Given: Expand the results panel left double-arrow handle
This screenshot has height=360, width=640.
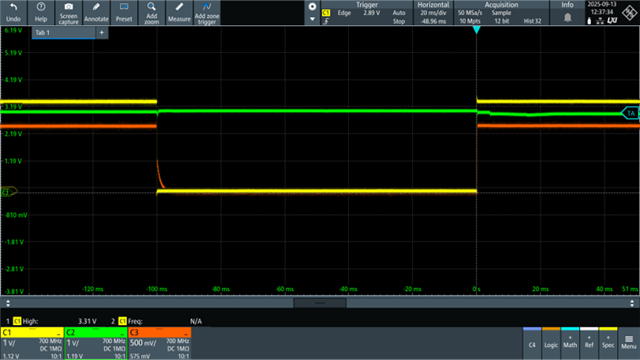Looking at the screenshot, I should pyautogui.click(x=8, y=303).
